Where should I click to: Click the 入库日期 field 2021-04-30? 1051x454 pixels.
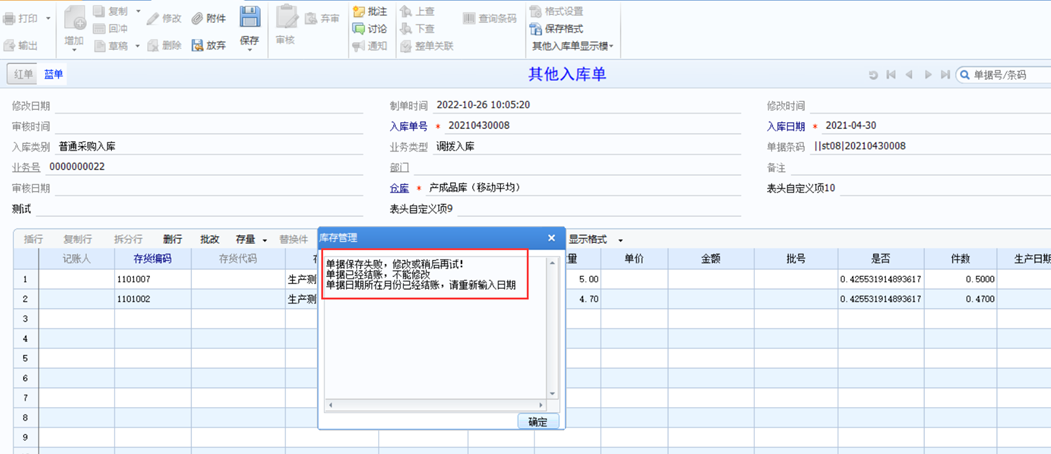[x=937, y=126]
